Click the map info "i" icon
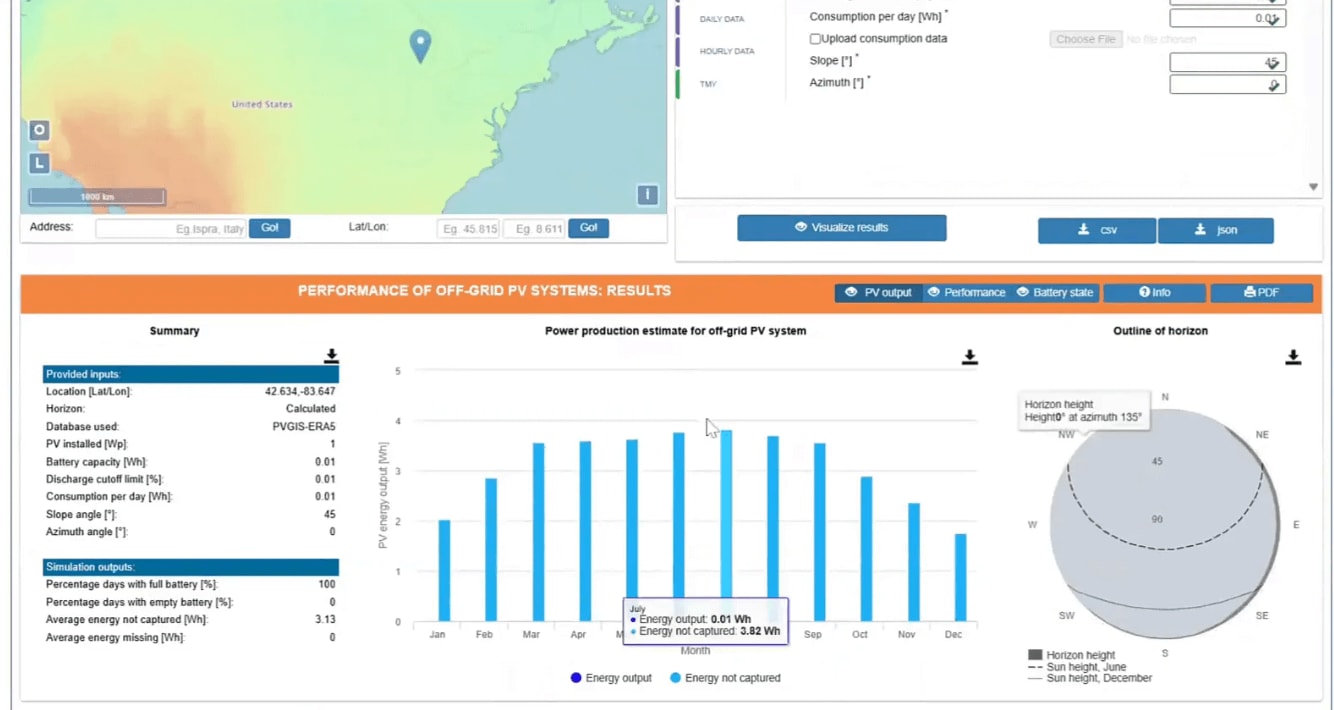1334x710 pixels. 647,195
